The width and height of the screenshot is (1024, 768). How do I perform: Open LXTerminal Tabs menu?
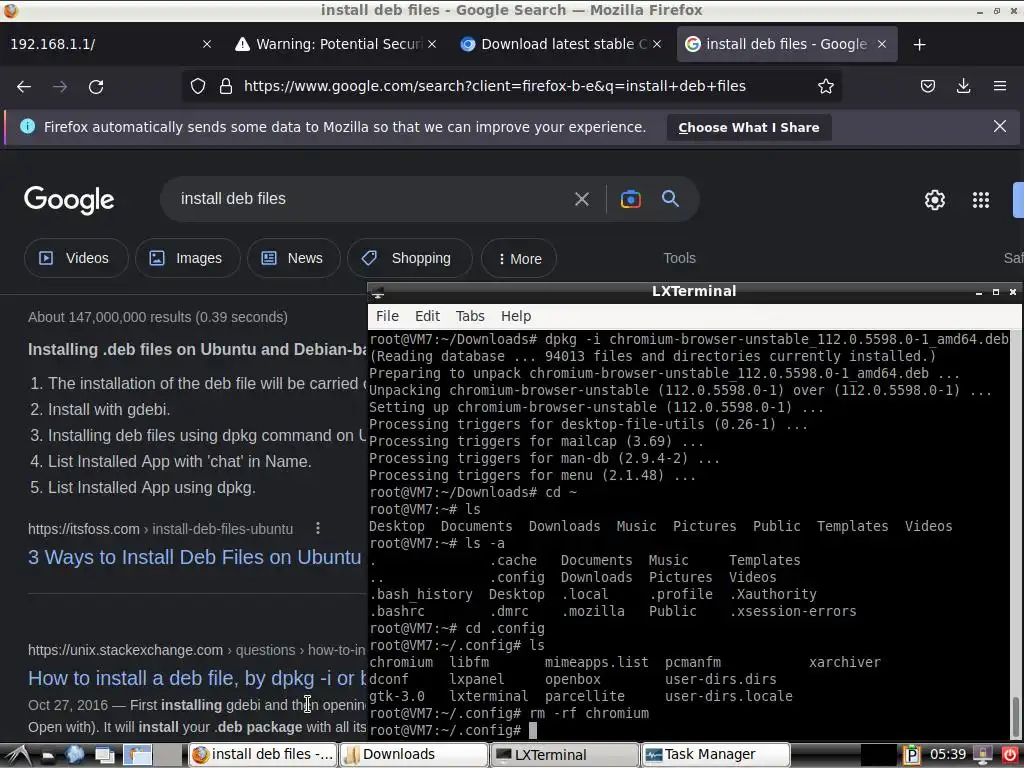[470, 316]
